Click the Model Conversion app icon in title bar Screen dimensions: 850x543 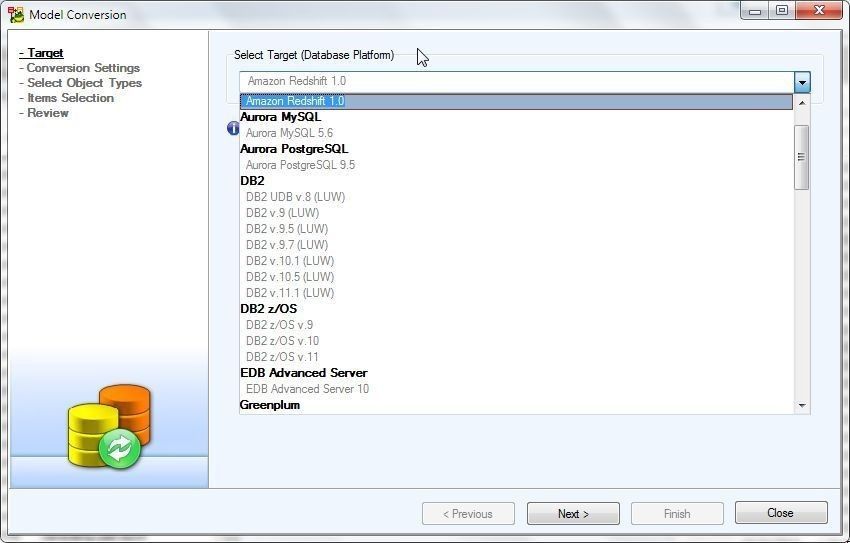click(16, 14)
